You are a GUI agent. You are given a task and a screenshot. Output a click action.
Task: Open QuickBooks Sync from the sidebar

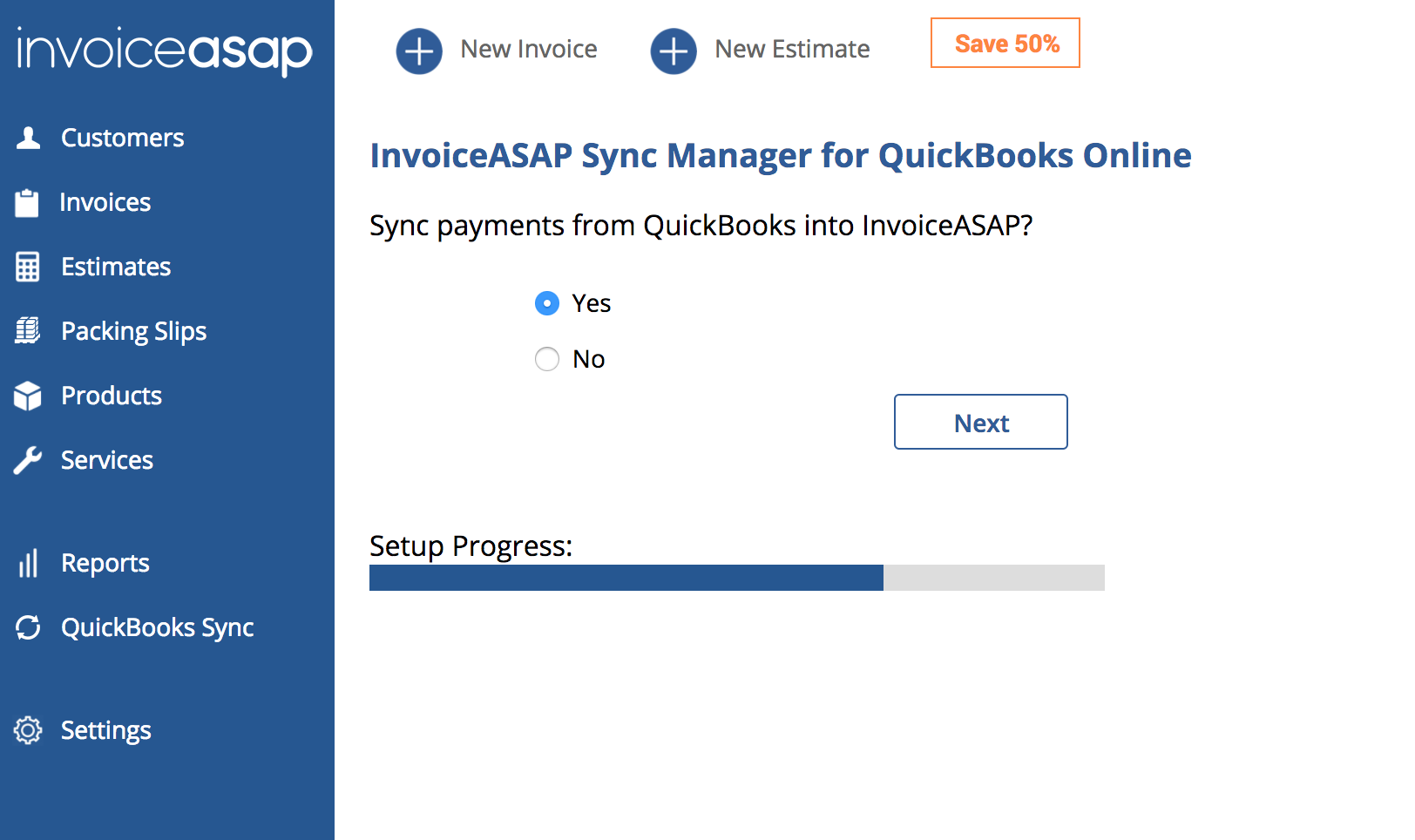[x=158, y=627]
